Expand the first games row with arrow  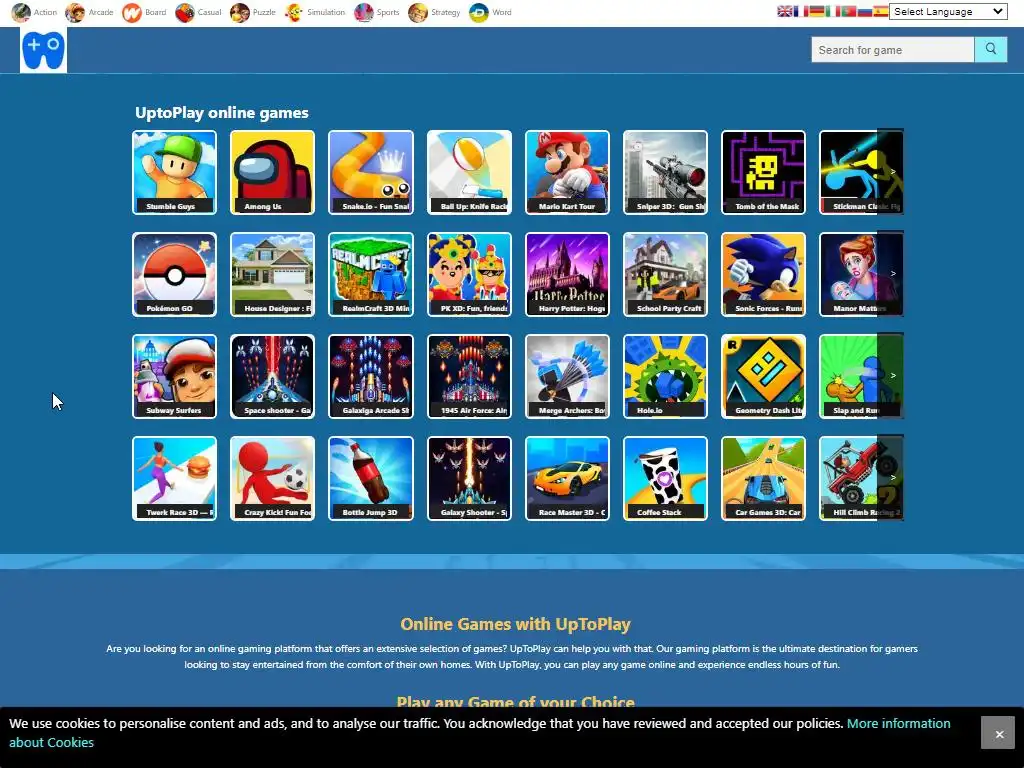tap(891, 172)
